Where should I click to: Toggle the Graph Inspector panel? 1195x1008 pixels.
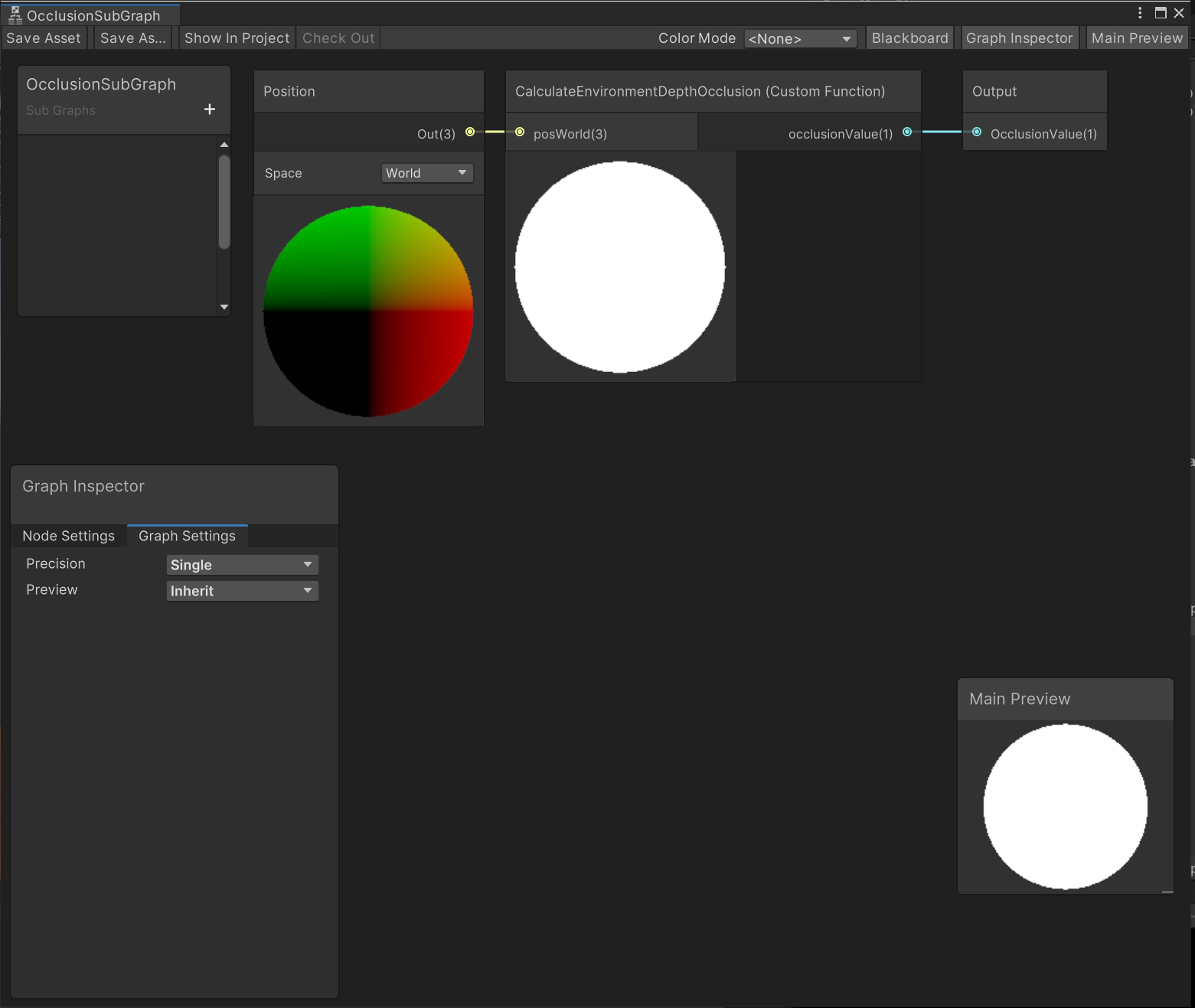1019,38
